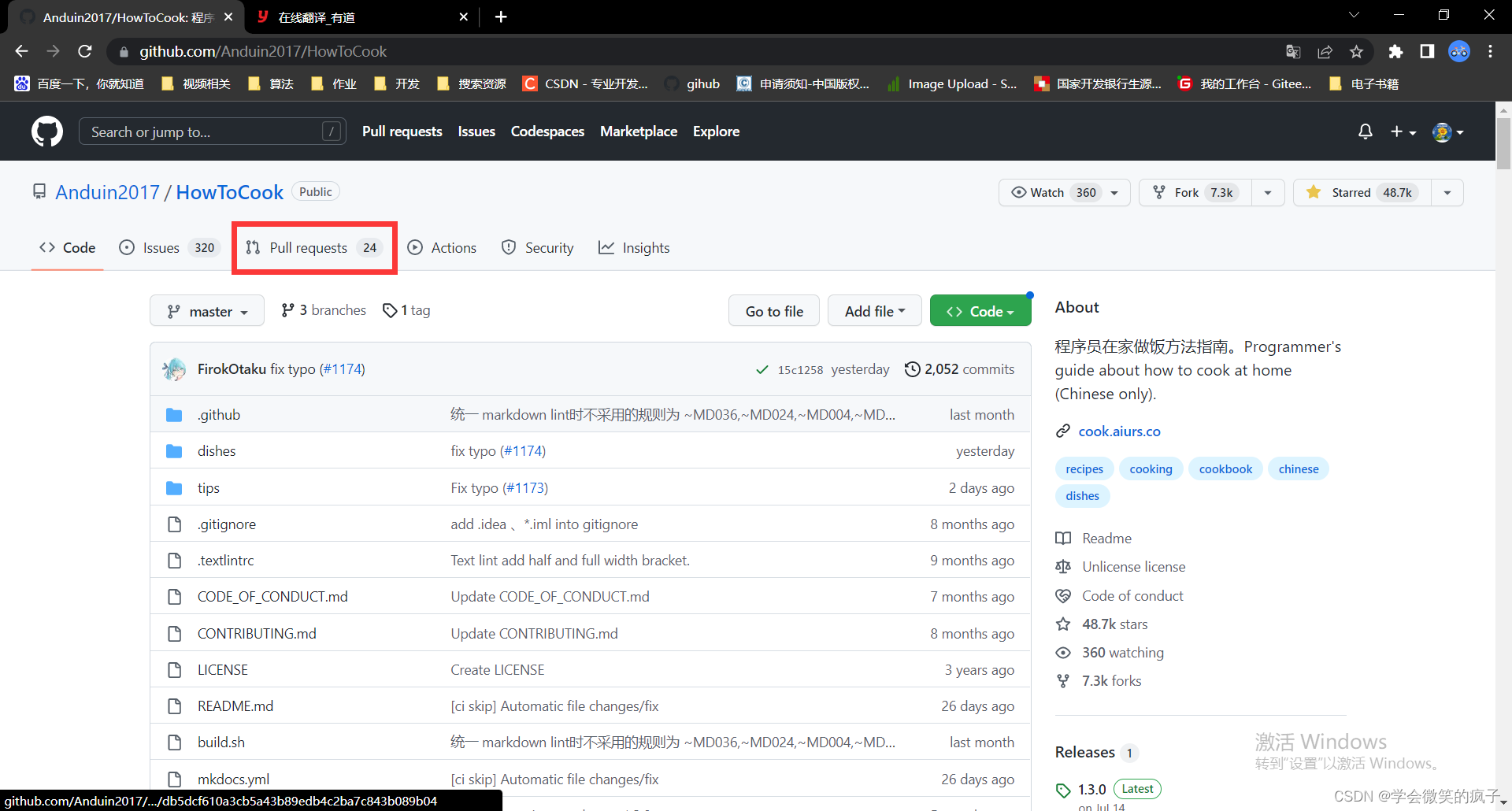This screenshot has width=1512, height=811.
Task: Click the address bar URL
Action: 263,51
